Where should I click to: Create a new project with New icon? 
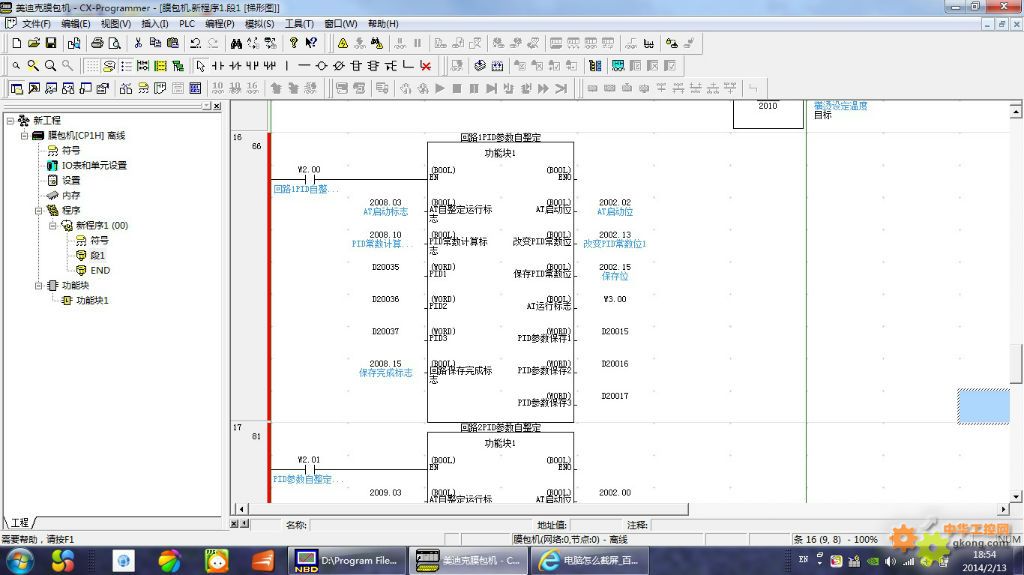tap(16, 43)
